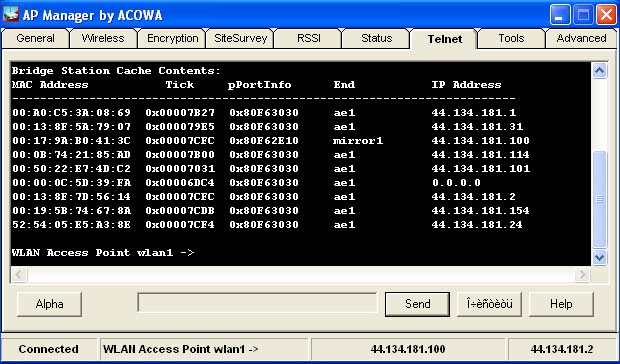Click tick value 0x00007B27

click(x=180, y=113)
